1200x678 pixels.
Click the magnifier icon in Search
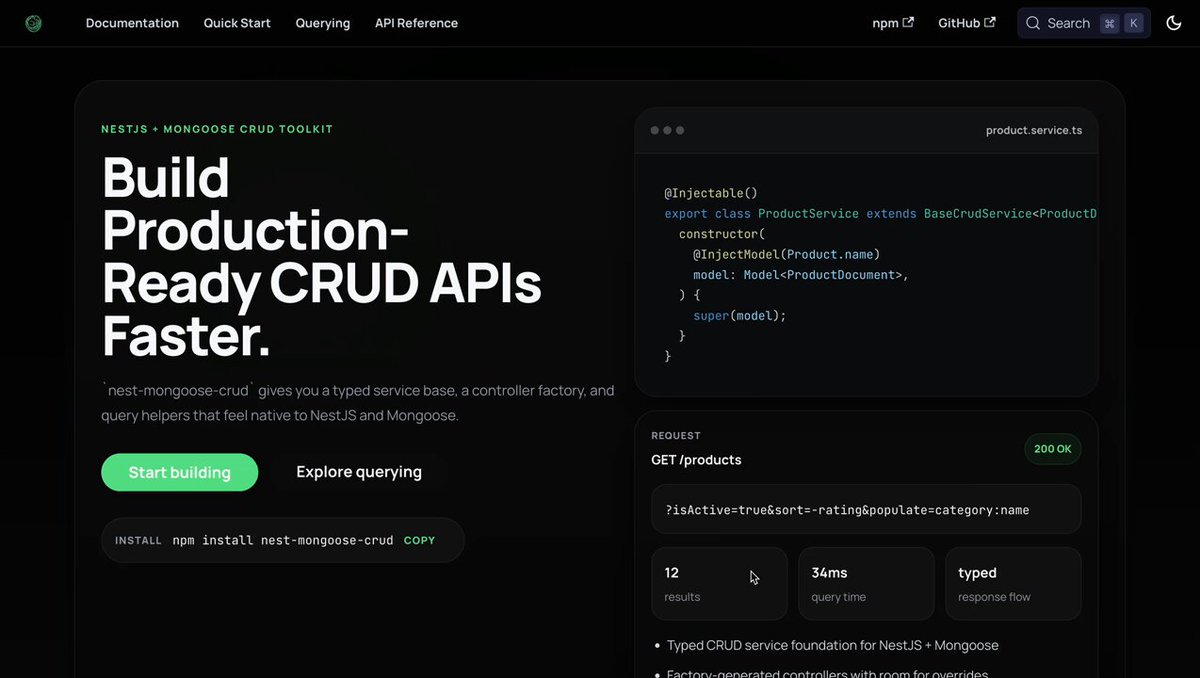(x=1033, y=23)
